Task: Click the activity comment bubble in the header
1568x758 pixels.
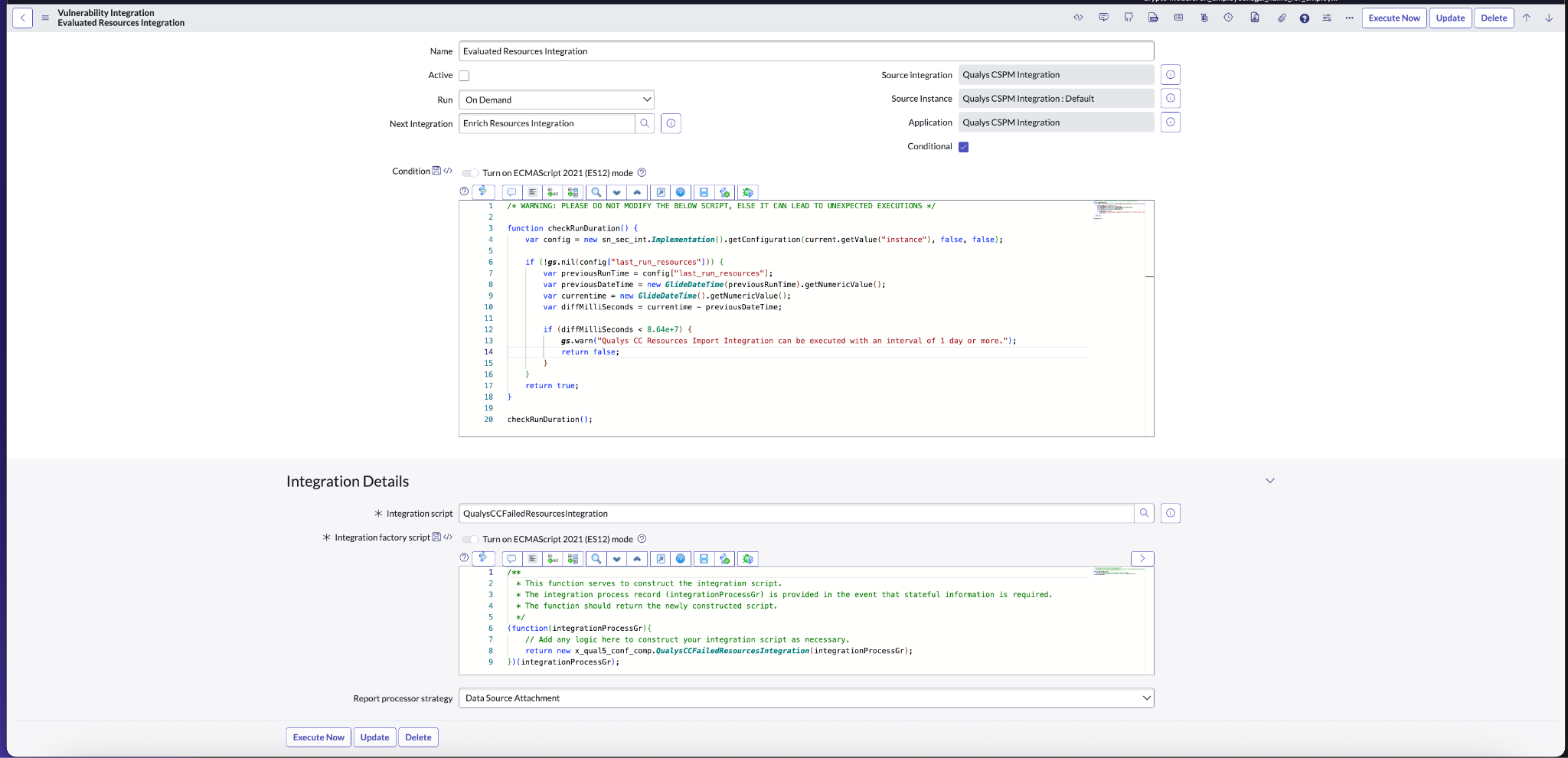Action: 1103,18
